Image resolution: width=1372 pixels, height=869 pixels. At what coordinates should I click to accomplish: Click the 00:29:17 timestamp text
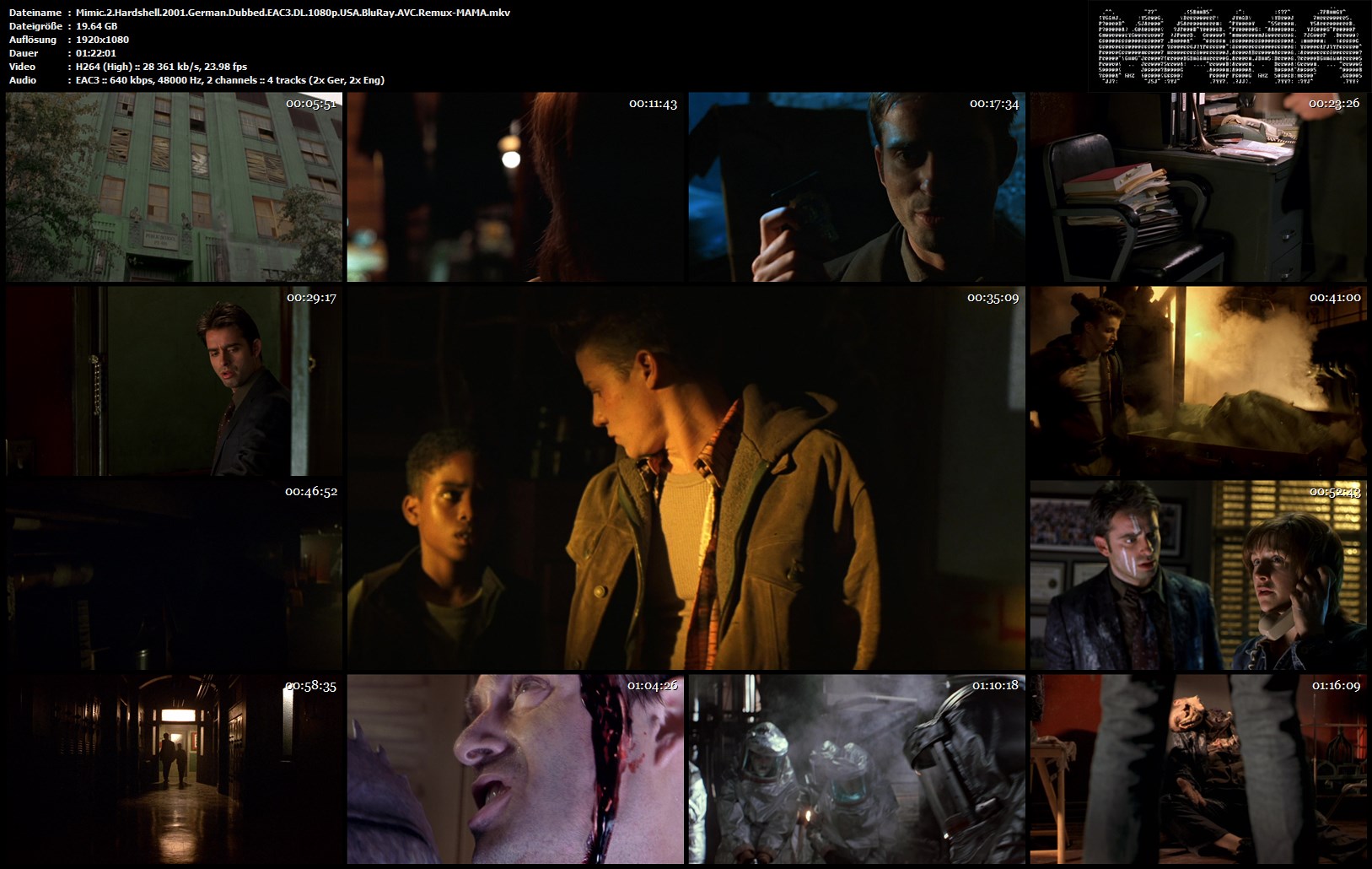coord(311,298)
